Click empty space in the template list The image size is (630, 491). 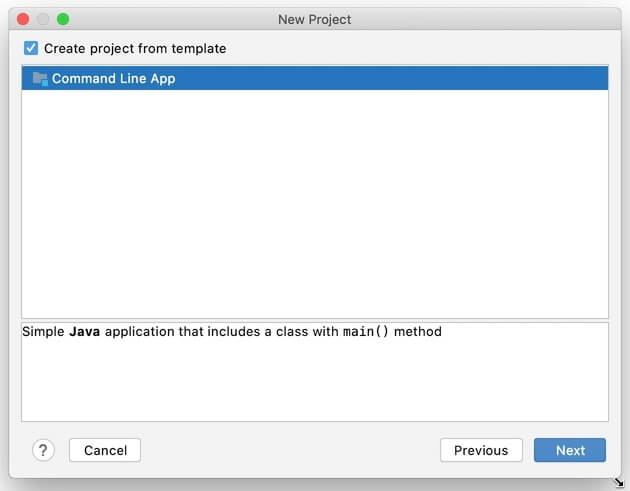point(314,200)
